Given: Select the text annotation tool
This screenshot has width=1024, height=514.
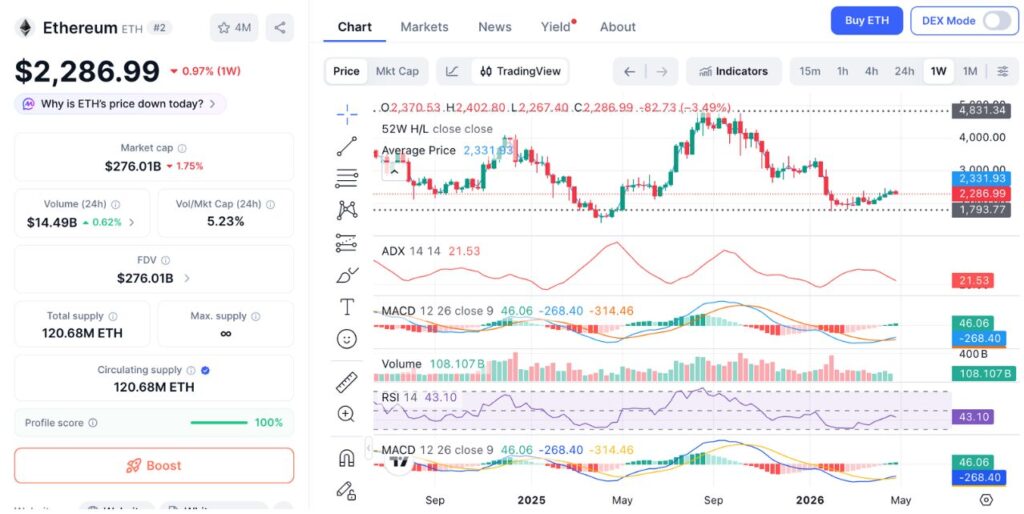Looking at the screenshot, I should click(x=347, y=306).
